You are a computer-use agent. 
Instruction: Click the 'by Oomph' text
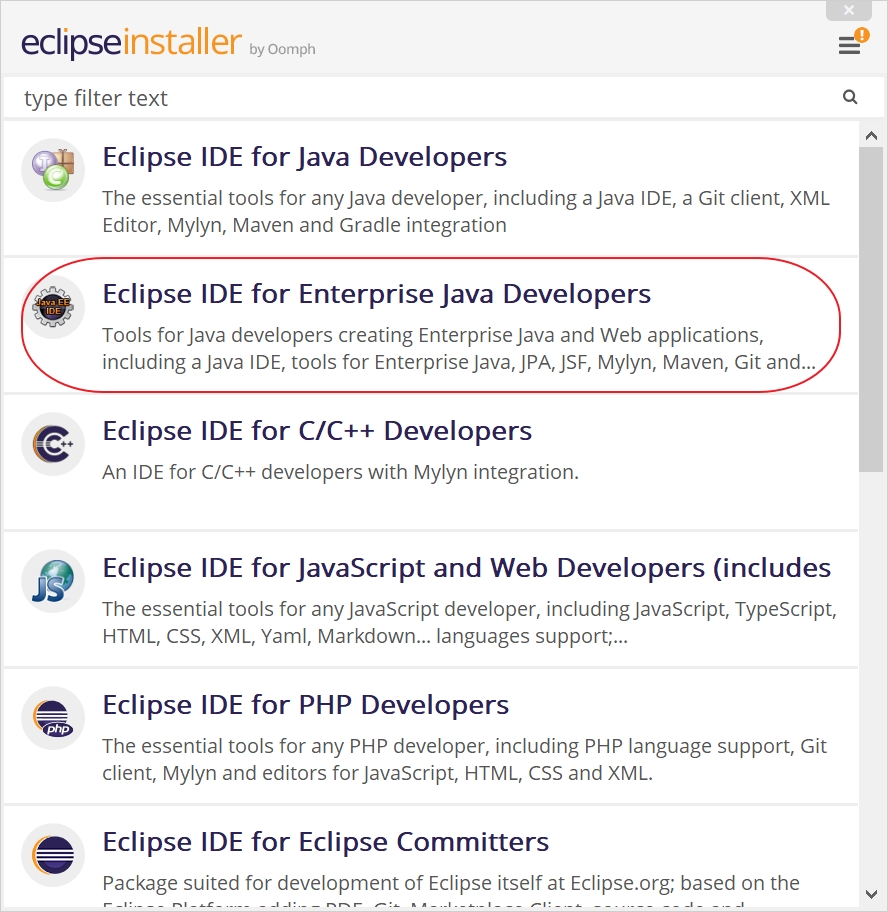tap(283, 50)
